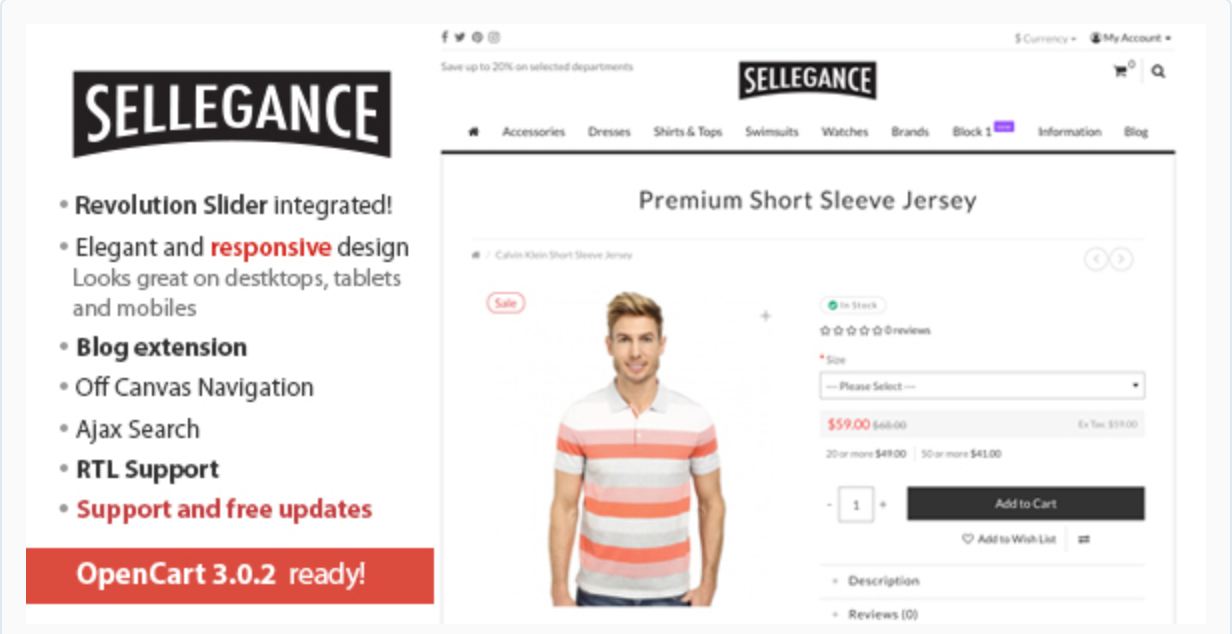Click the compare arrows icon
Image resolution: width=1232 pixels, height=634 pixels.
(x=1084, y=539)
